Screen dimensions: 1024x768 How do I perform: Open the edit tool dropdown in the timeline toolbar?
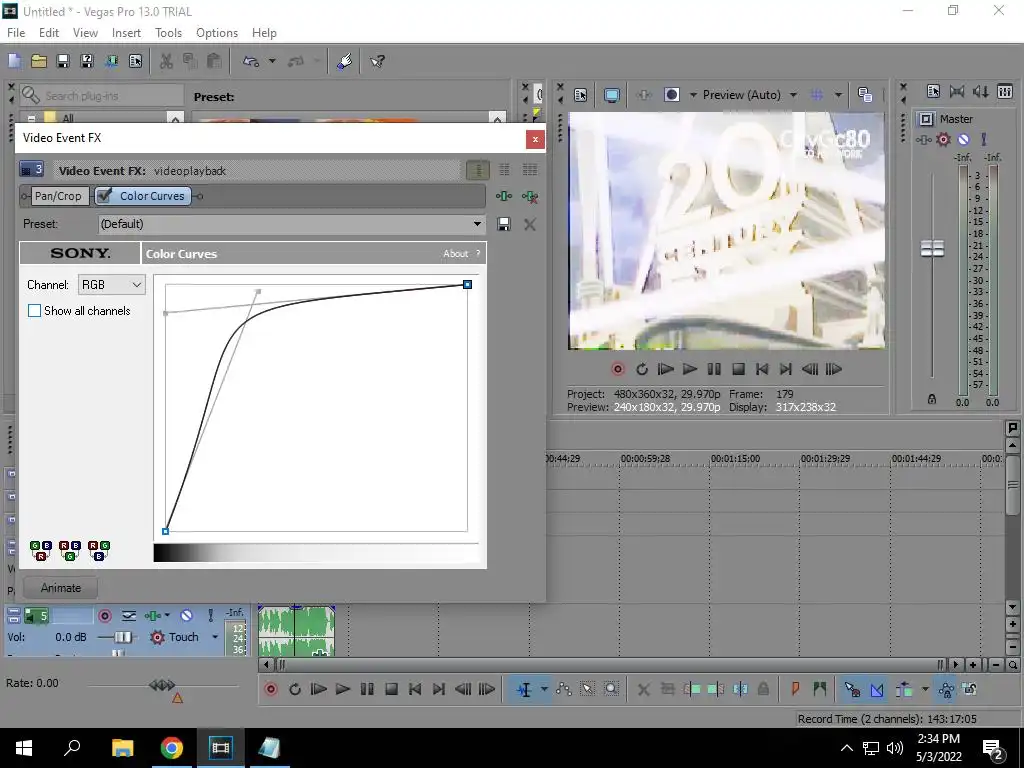pos(544,689)
